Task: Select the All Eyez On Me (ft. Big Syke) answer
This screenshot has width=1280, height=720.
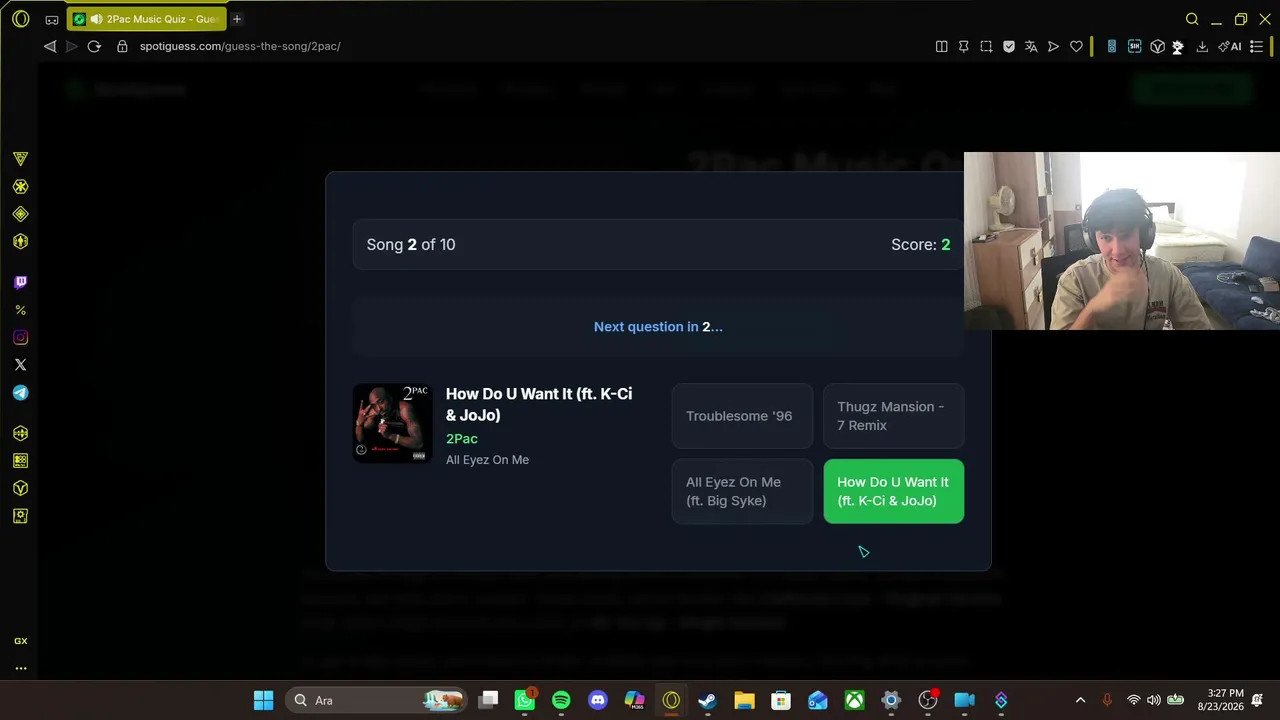Action: [742, 491]
